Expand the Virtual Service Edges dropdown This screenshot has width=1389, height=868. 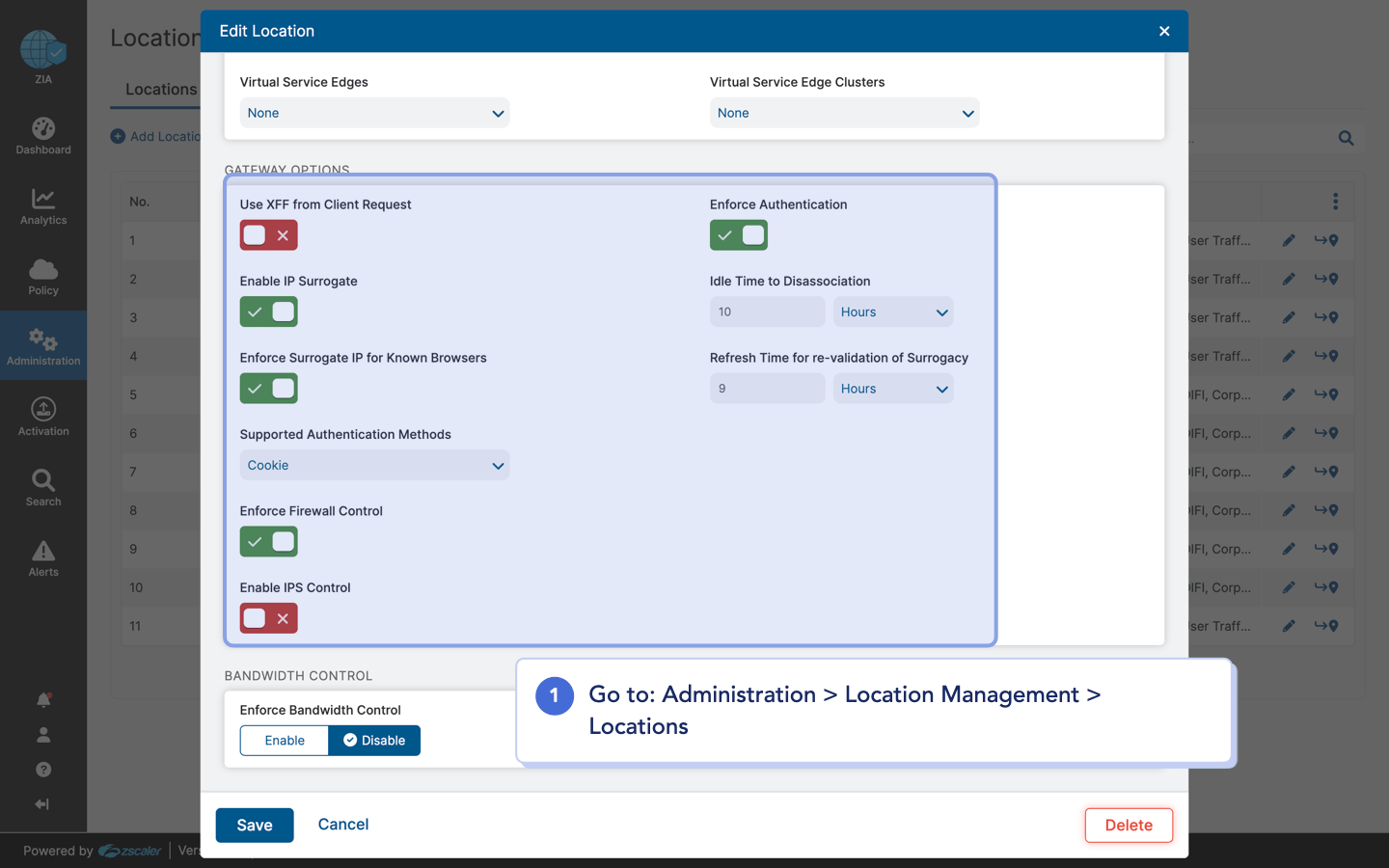[x=374, y=113]
